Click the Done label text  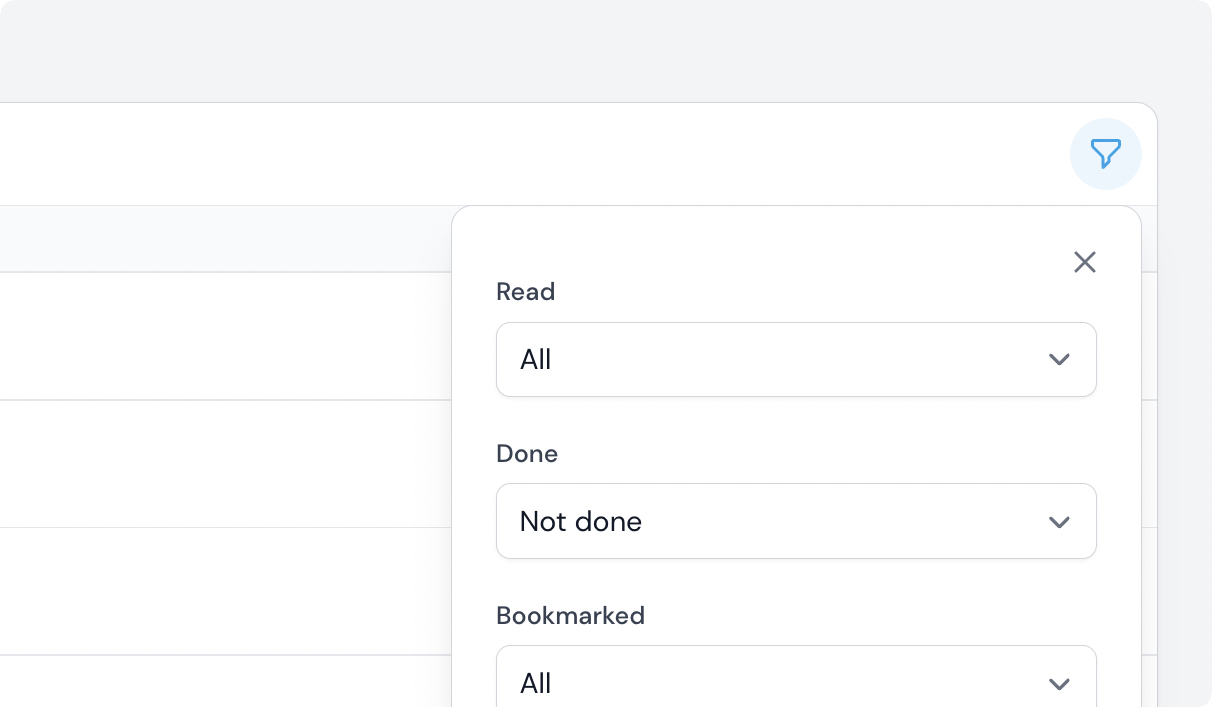click(x=527, y=454)
